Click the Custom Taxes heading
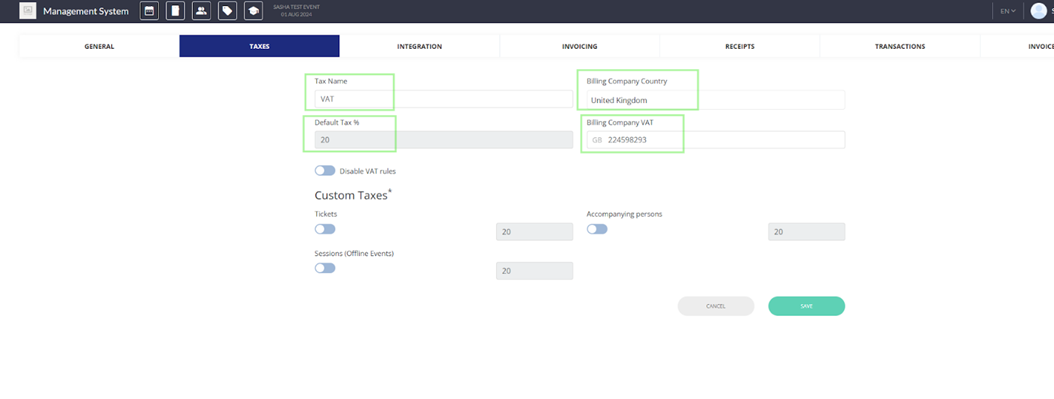This screenshot has height=399, width=1054. (x=353, y=195)
